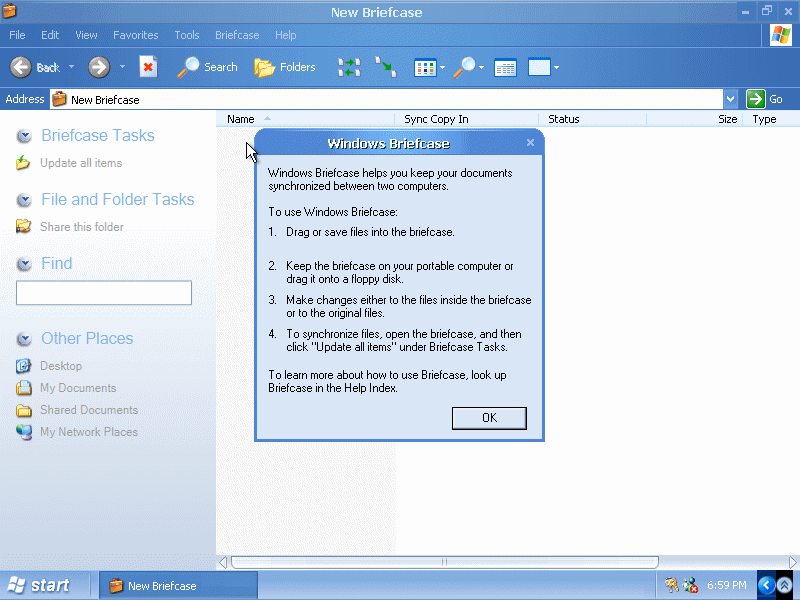
Task: Click the calendar-style details toolbar icon
Action: coord(505,67)
